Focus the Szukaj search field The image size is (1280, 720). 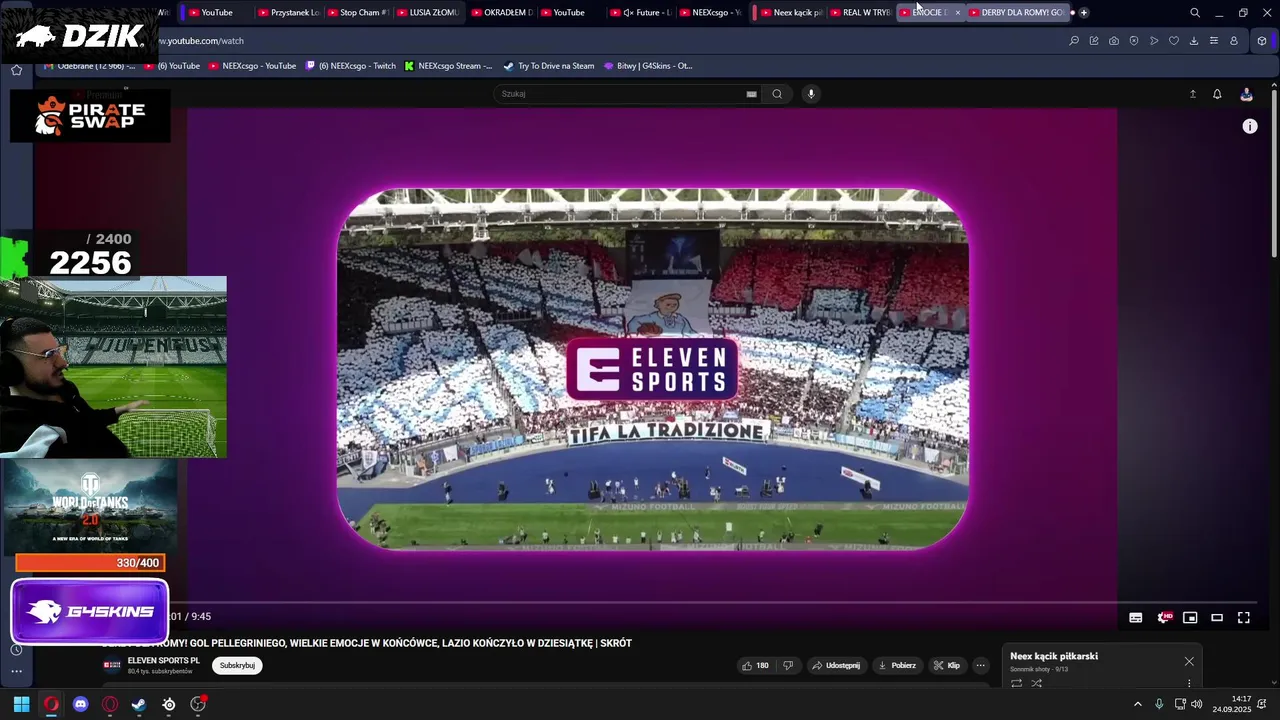pos(625,94)
